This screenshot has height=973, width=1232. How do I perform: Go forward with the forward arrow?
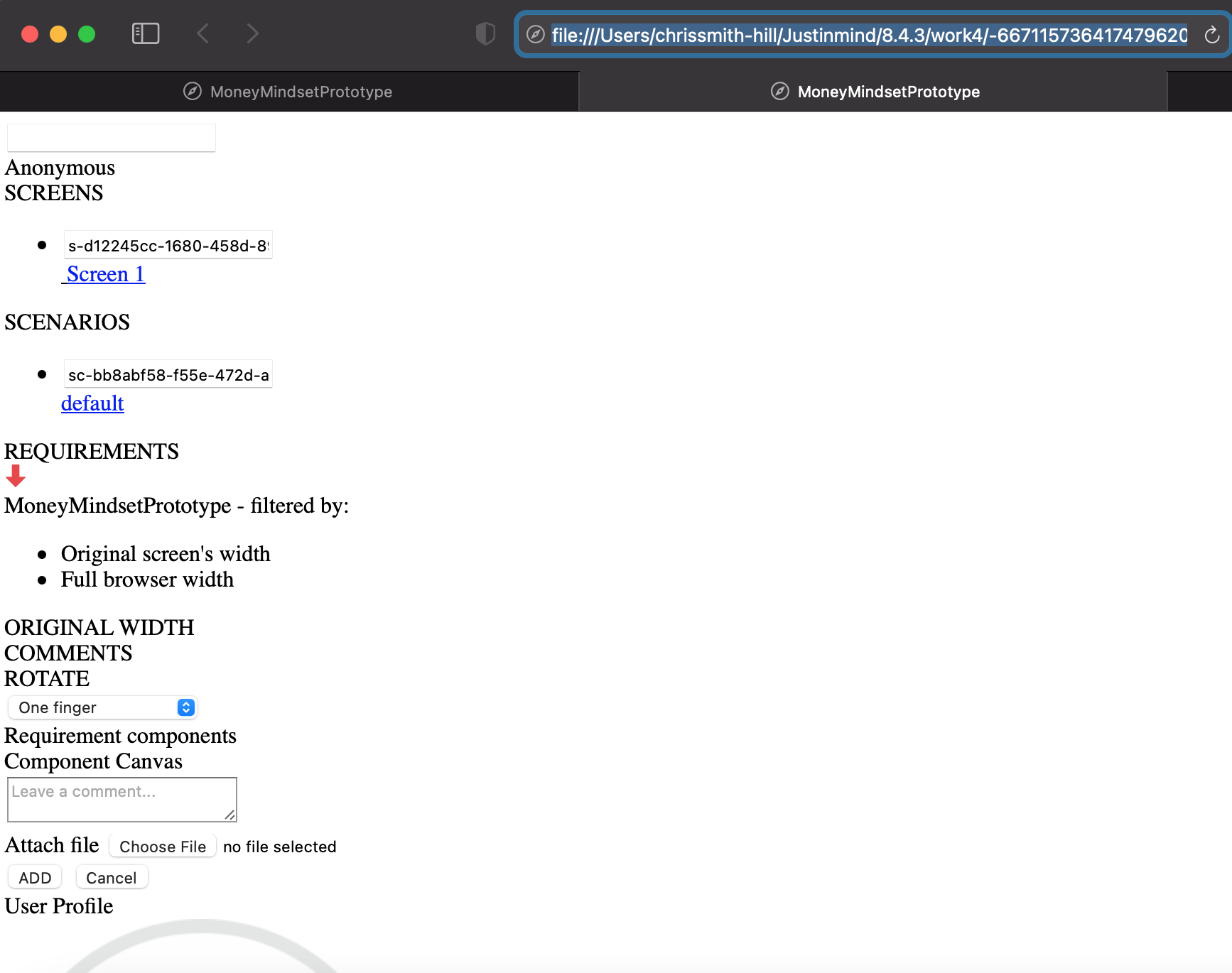252,33
